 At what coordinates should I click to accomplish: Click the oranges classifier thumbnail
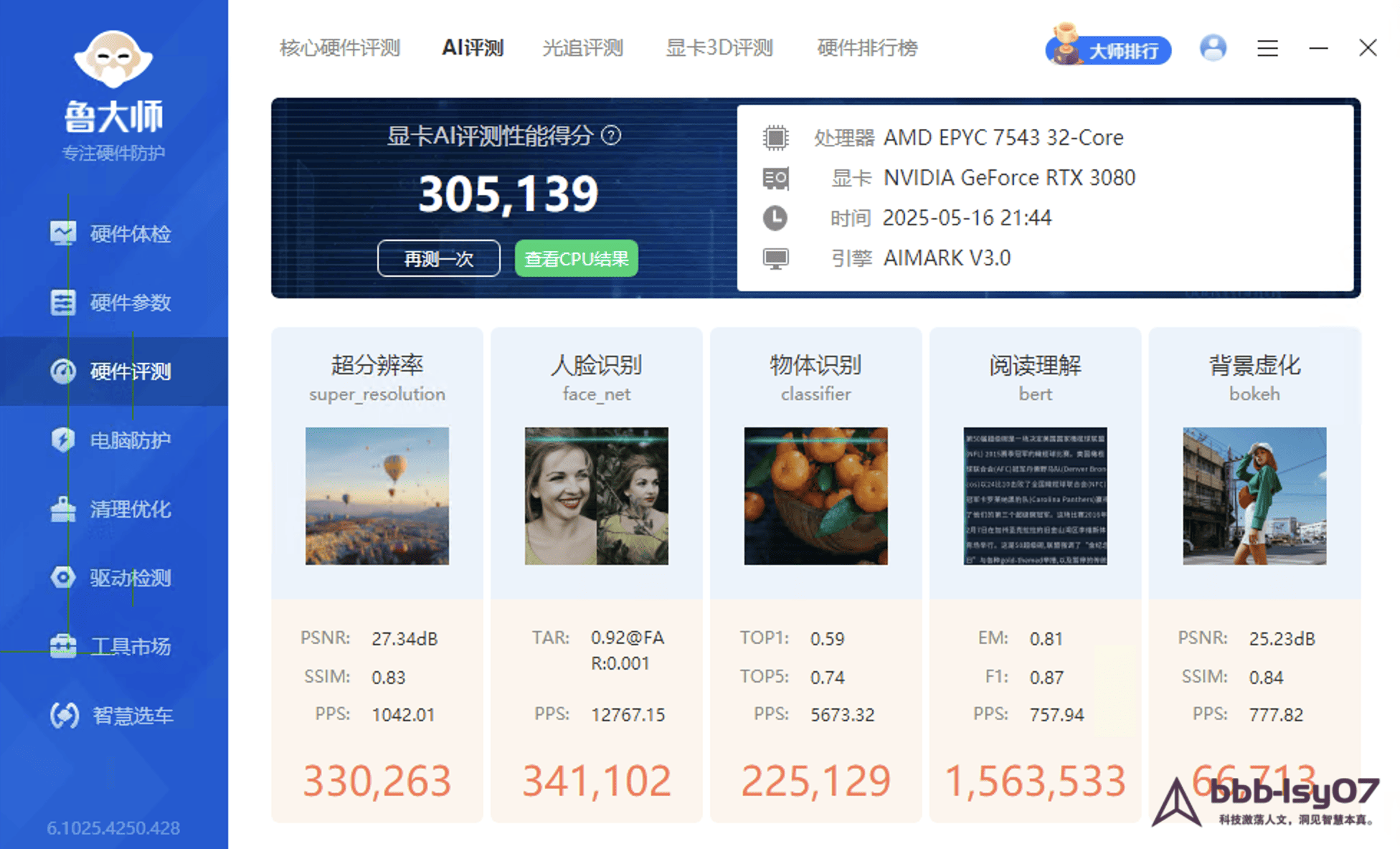click(x=815, y=495)
